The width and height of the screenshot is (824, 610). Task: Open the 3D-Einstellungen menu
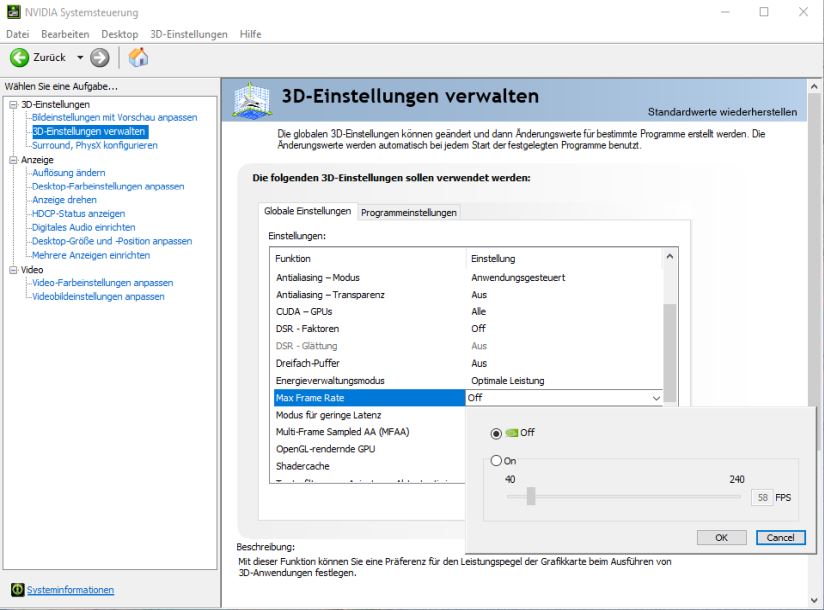click(189, 34)
